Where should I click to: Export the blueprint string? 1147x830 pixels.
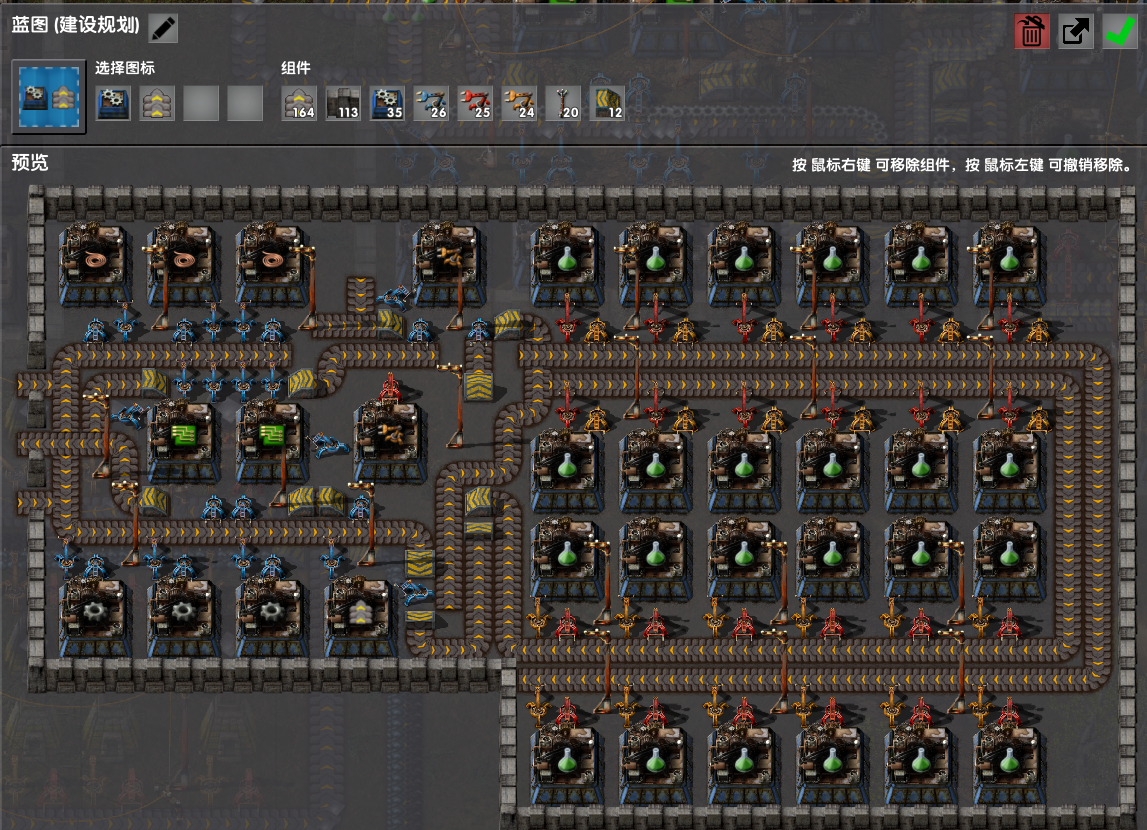coord(1075,31)
